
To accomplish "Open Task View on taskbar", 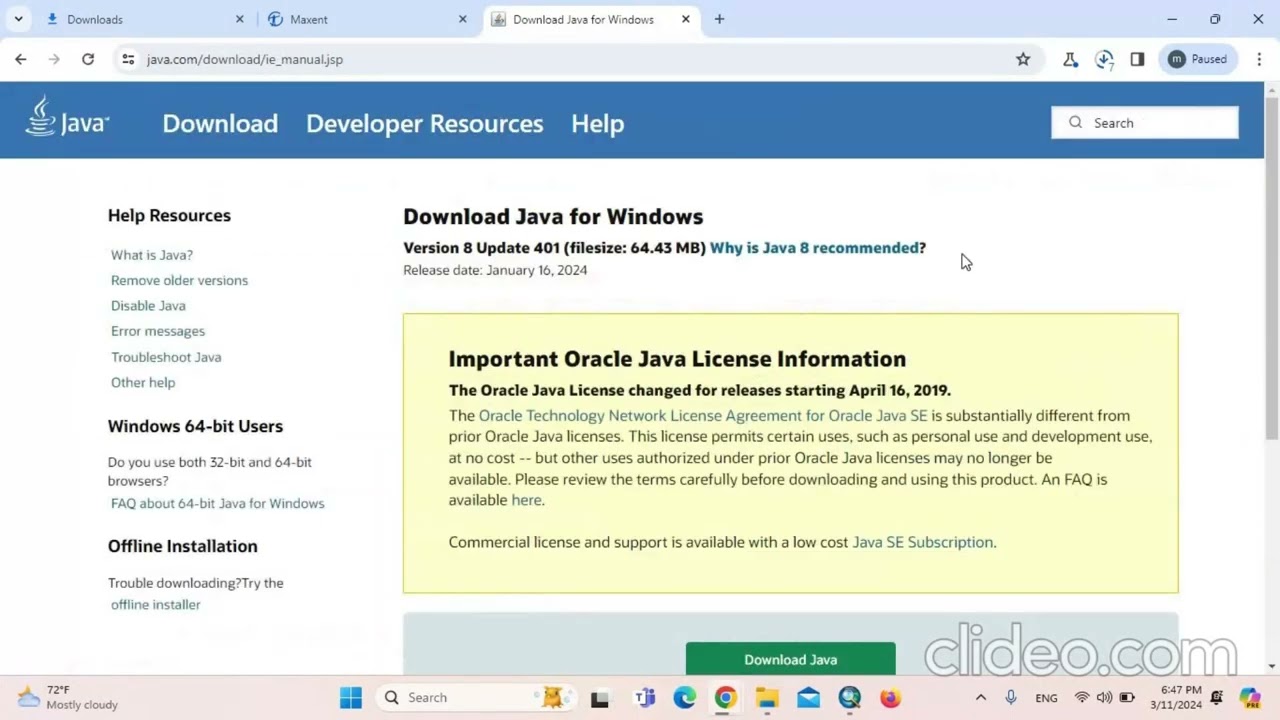I will 600,698.
